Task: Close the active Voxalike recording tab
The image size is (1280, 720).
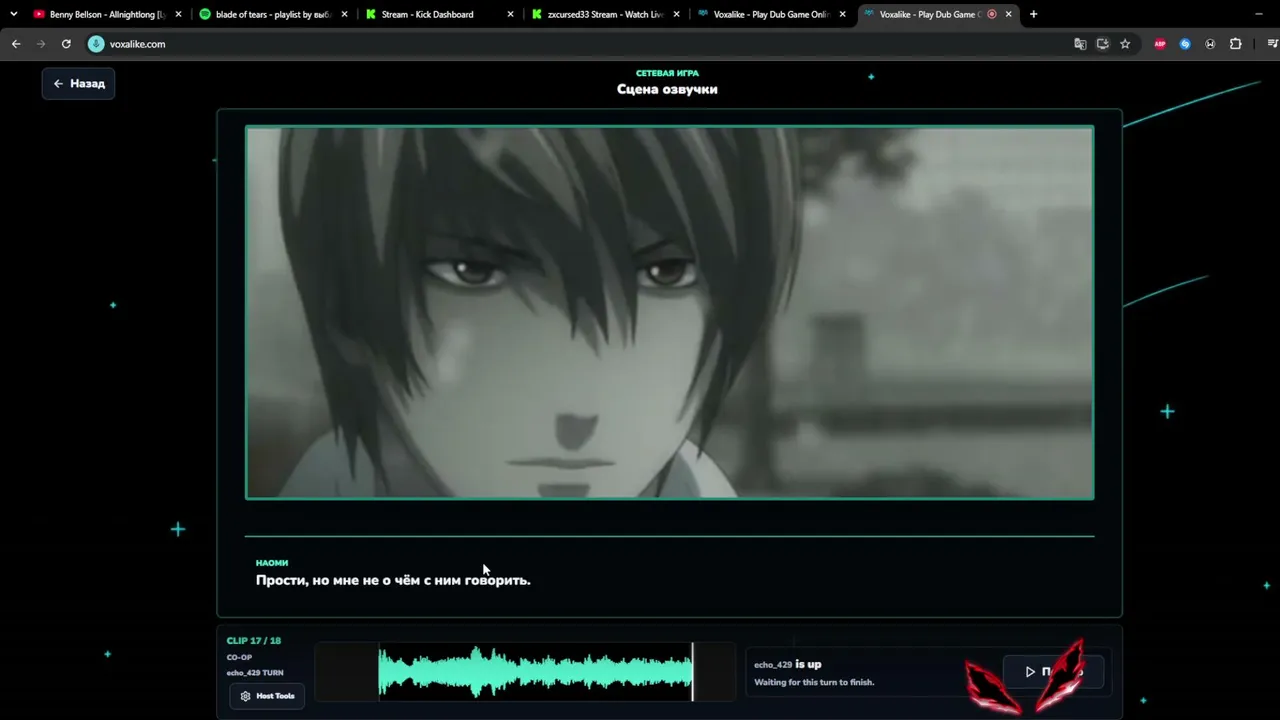Action: (x=1008, y=14)
